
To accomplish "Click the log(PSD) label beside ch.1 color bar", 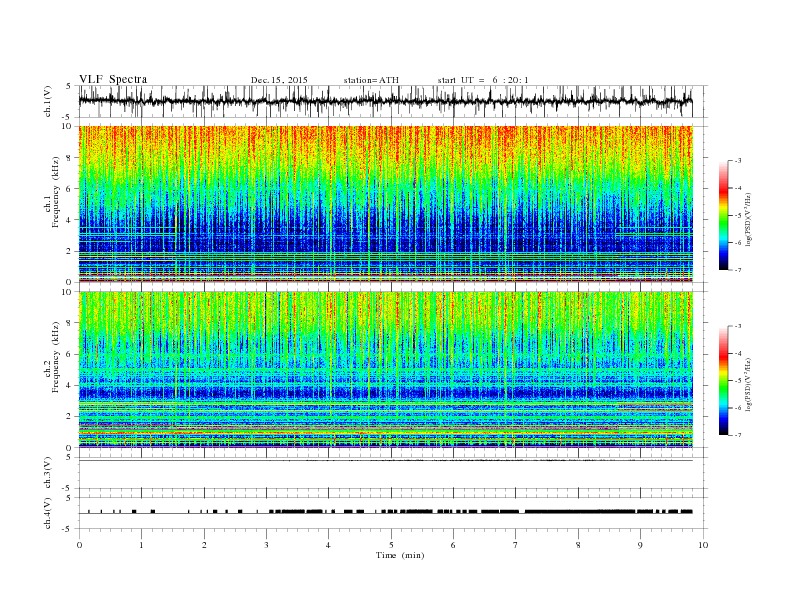I will coord(748,220).
